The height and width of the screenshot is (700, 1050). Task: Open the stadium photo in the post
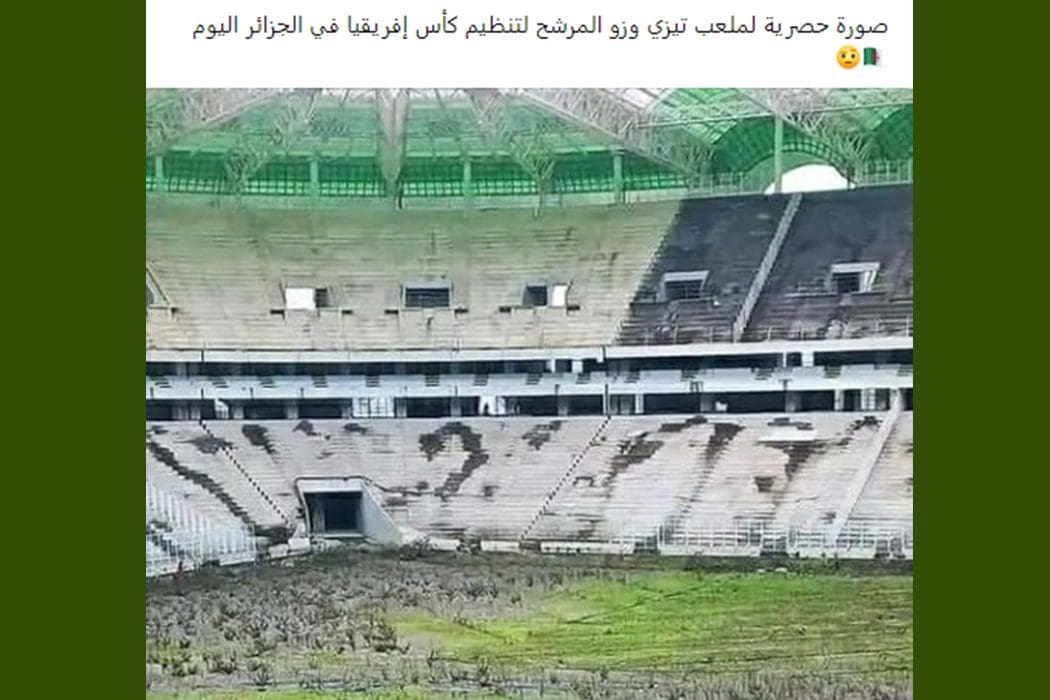pyautogui.click(x=529, y=394)
